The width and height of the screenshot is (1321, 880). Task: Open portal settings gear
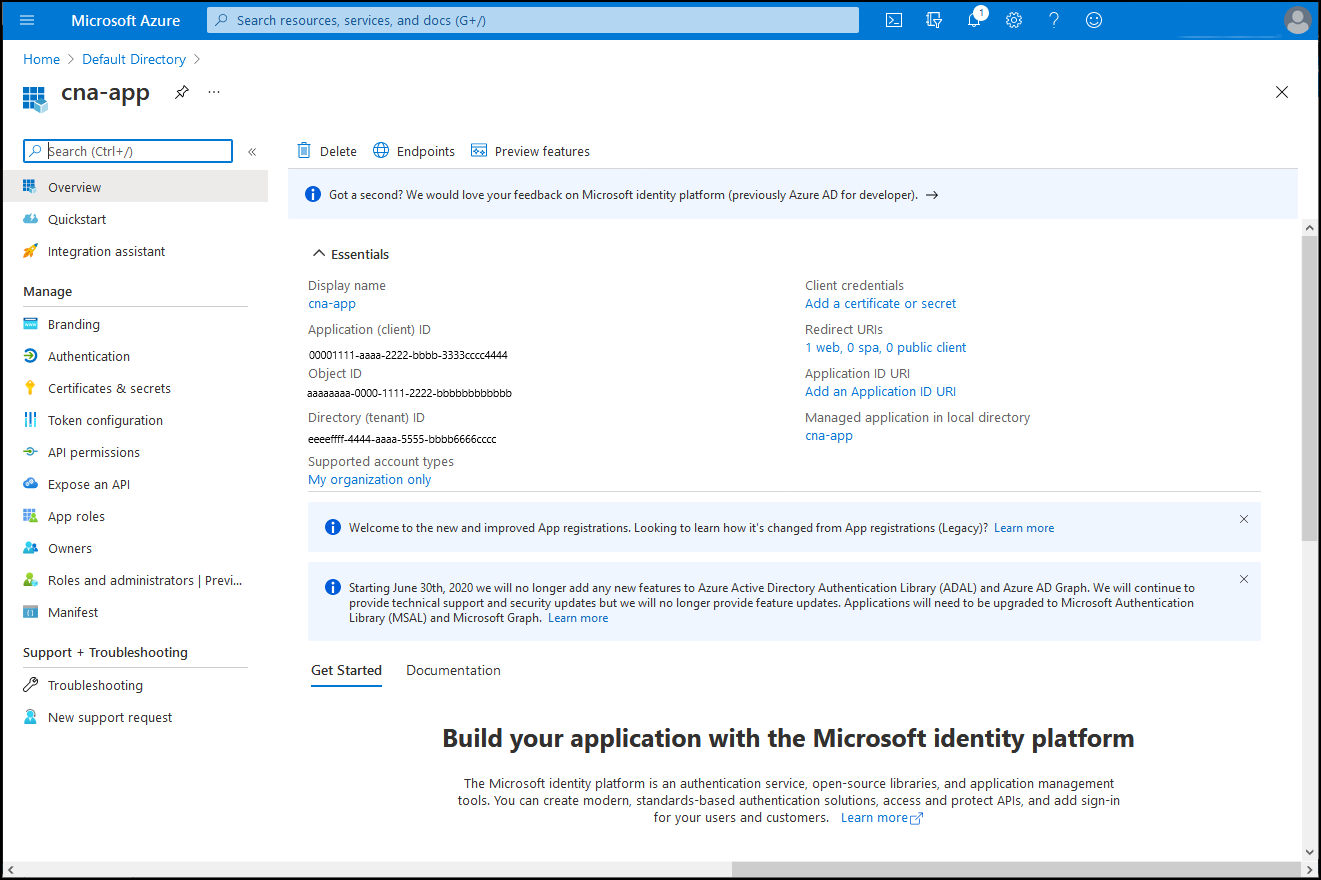click(1014, 20)
